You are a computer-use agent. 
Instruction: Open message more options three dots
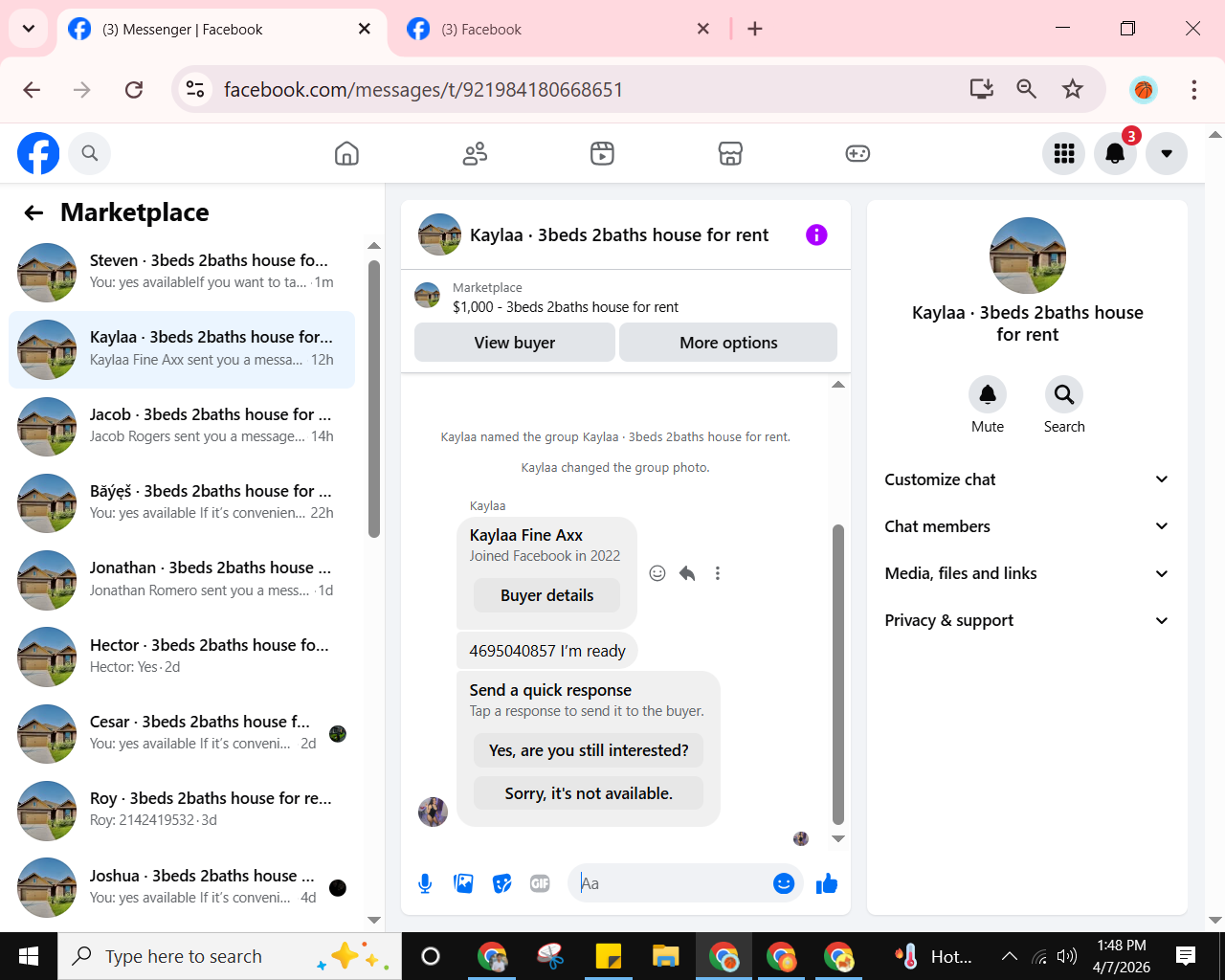(718, 573)
